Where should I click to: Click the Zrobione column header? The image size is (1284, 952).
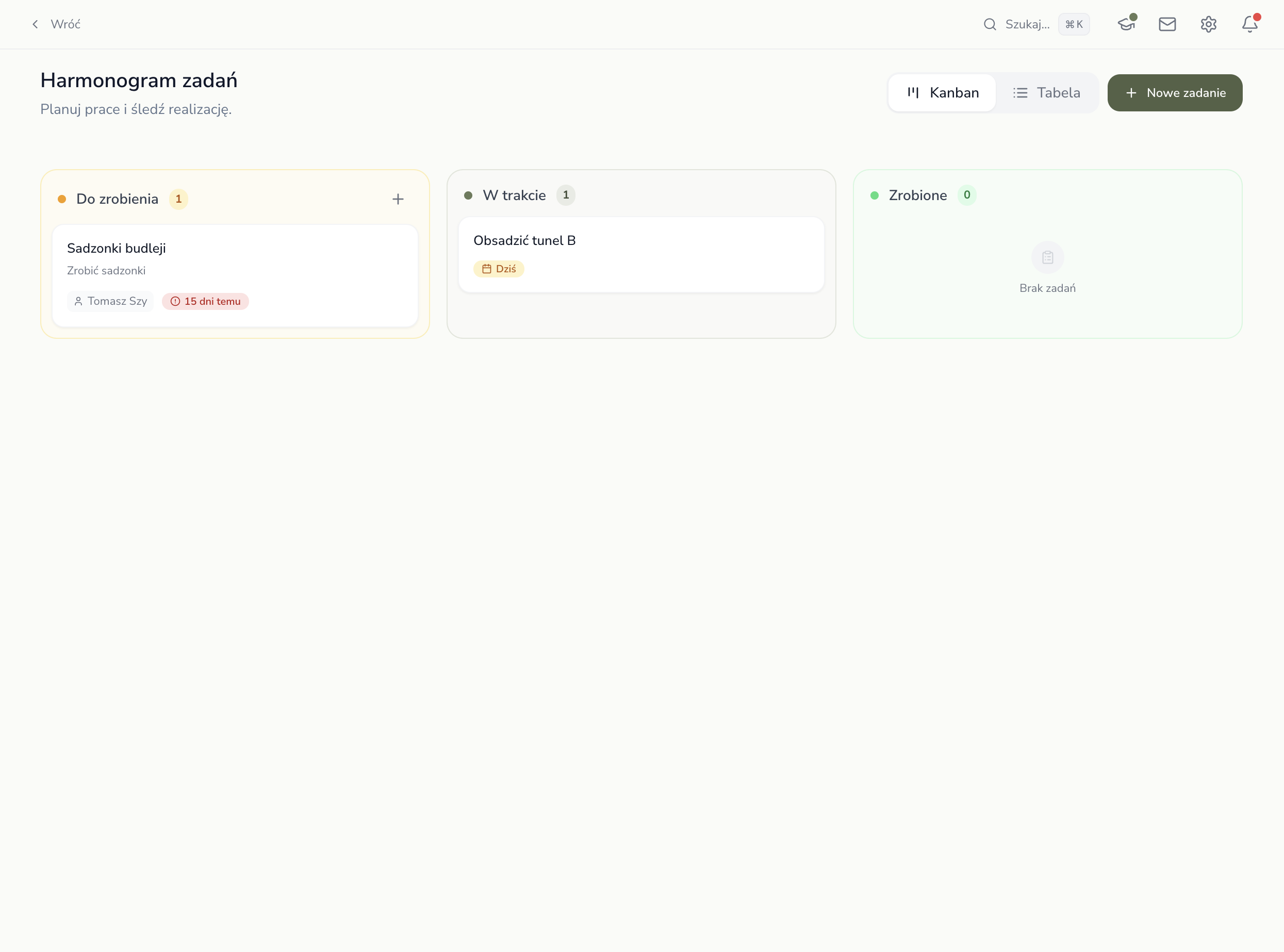coord(917,195)
